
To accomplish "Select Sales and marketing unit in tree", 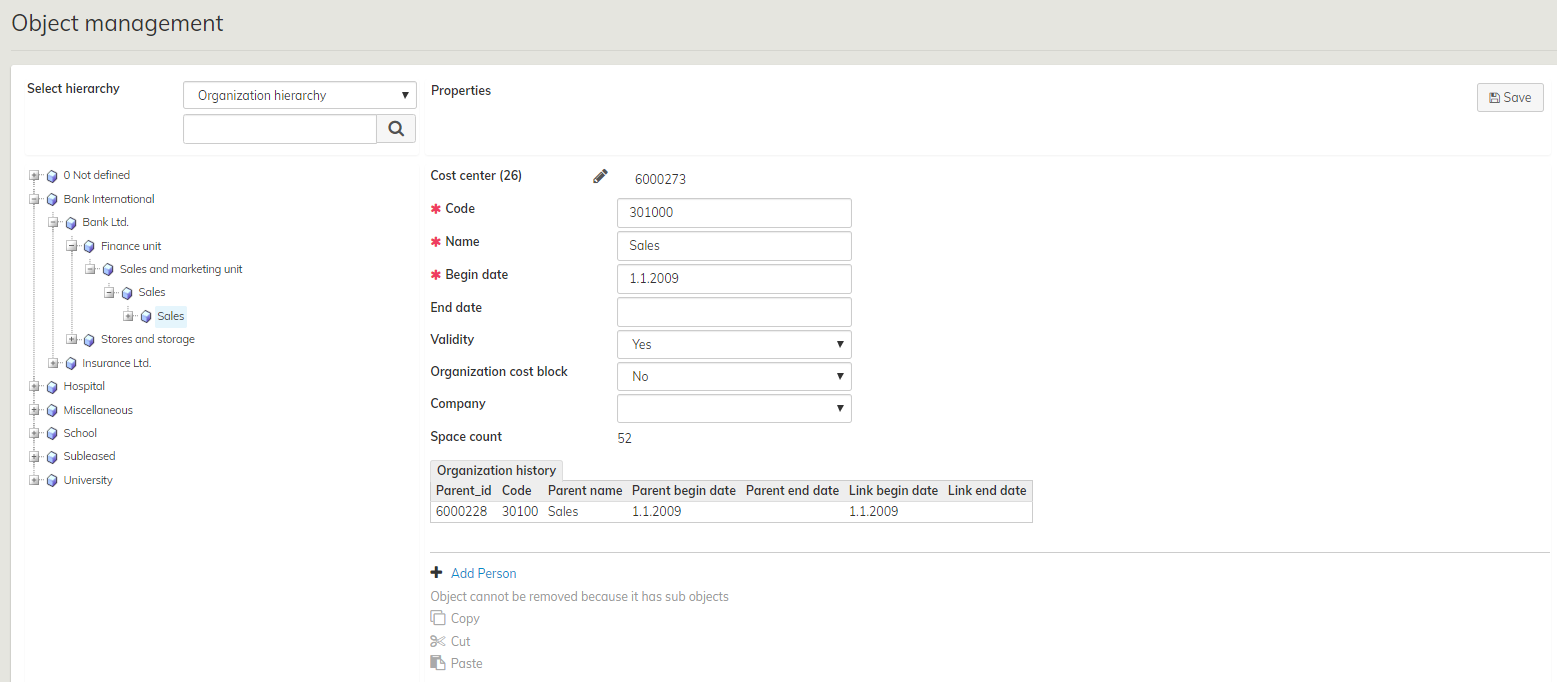I will [x=180, y=269].
